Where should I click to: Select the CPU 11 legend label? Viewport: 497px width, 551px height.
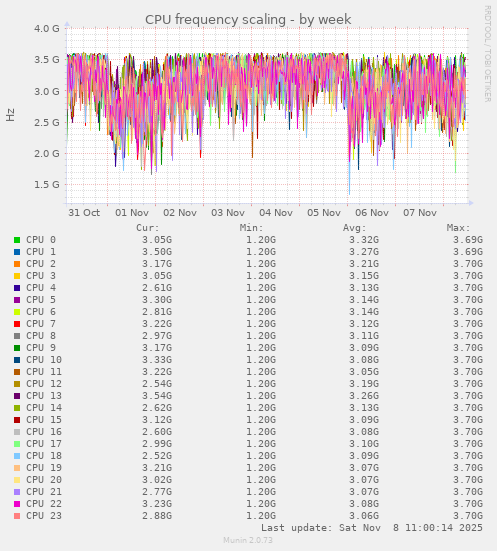pyautogui.click(x=44, y=371)
